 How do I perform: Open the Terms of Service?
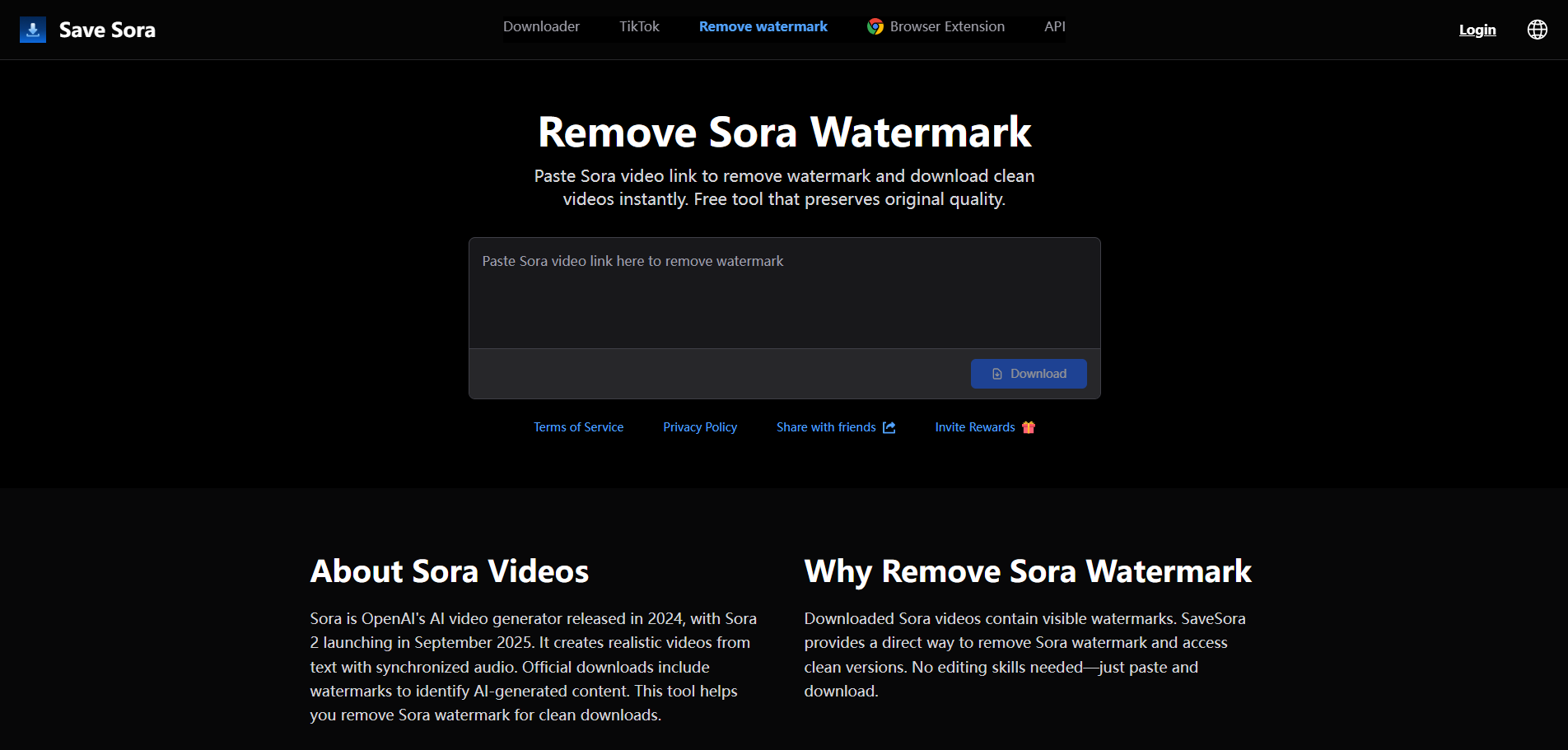[578, 427]
